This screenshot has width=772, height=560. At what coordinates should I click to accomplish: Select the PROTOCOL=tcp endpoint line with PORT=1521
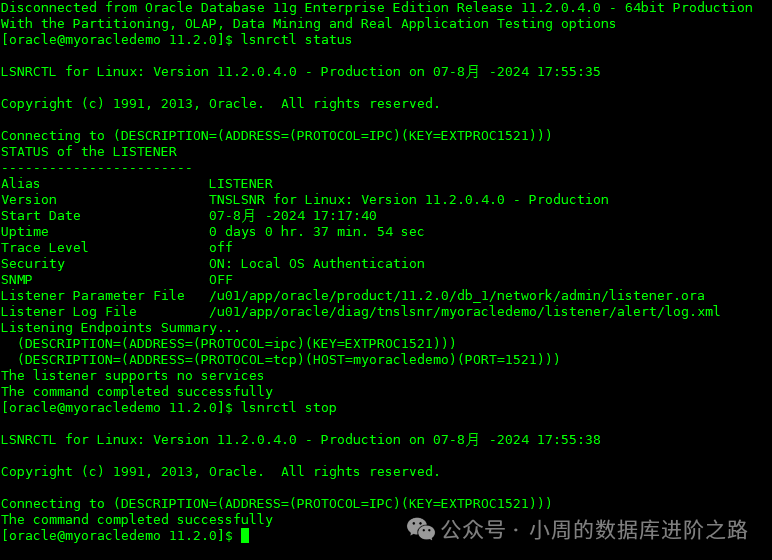coord(289,360)
